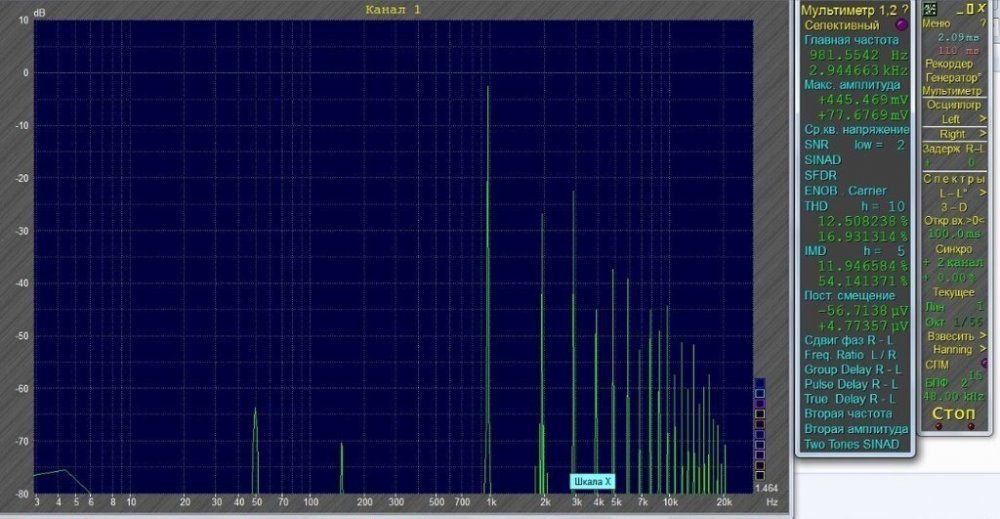The width and height of the screenshot is (1000, 519).
Task: Select the top color swatch beside the graph
Action: point(760,382)
